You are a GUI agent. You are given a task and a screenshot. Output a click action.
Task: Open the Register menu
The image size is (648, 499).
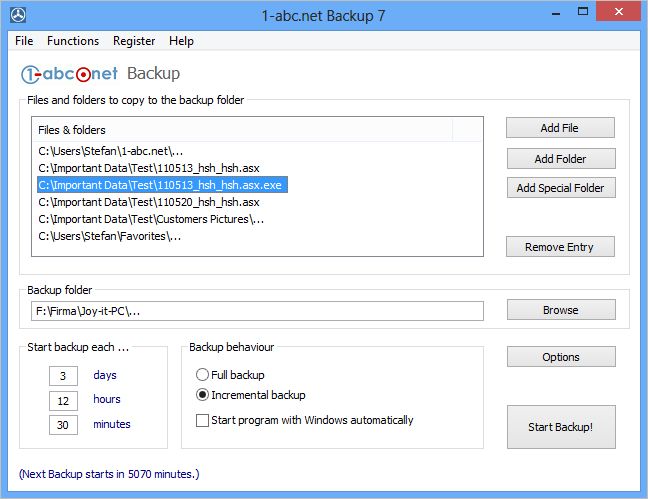point(134,41)
